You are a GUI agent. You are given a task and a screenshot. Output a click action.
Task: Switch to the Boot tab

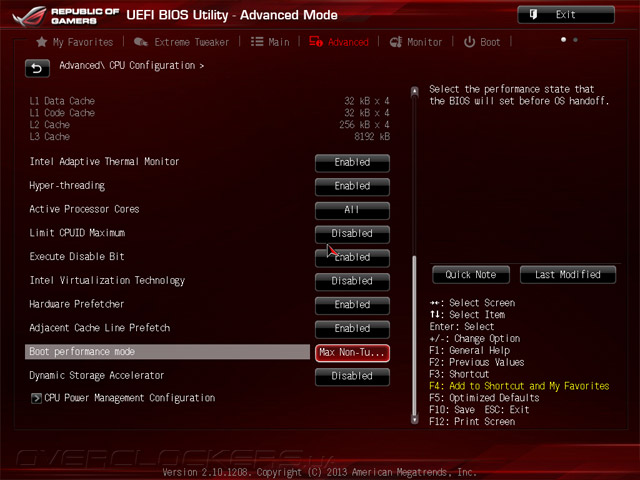[x=482, y=42]
